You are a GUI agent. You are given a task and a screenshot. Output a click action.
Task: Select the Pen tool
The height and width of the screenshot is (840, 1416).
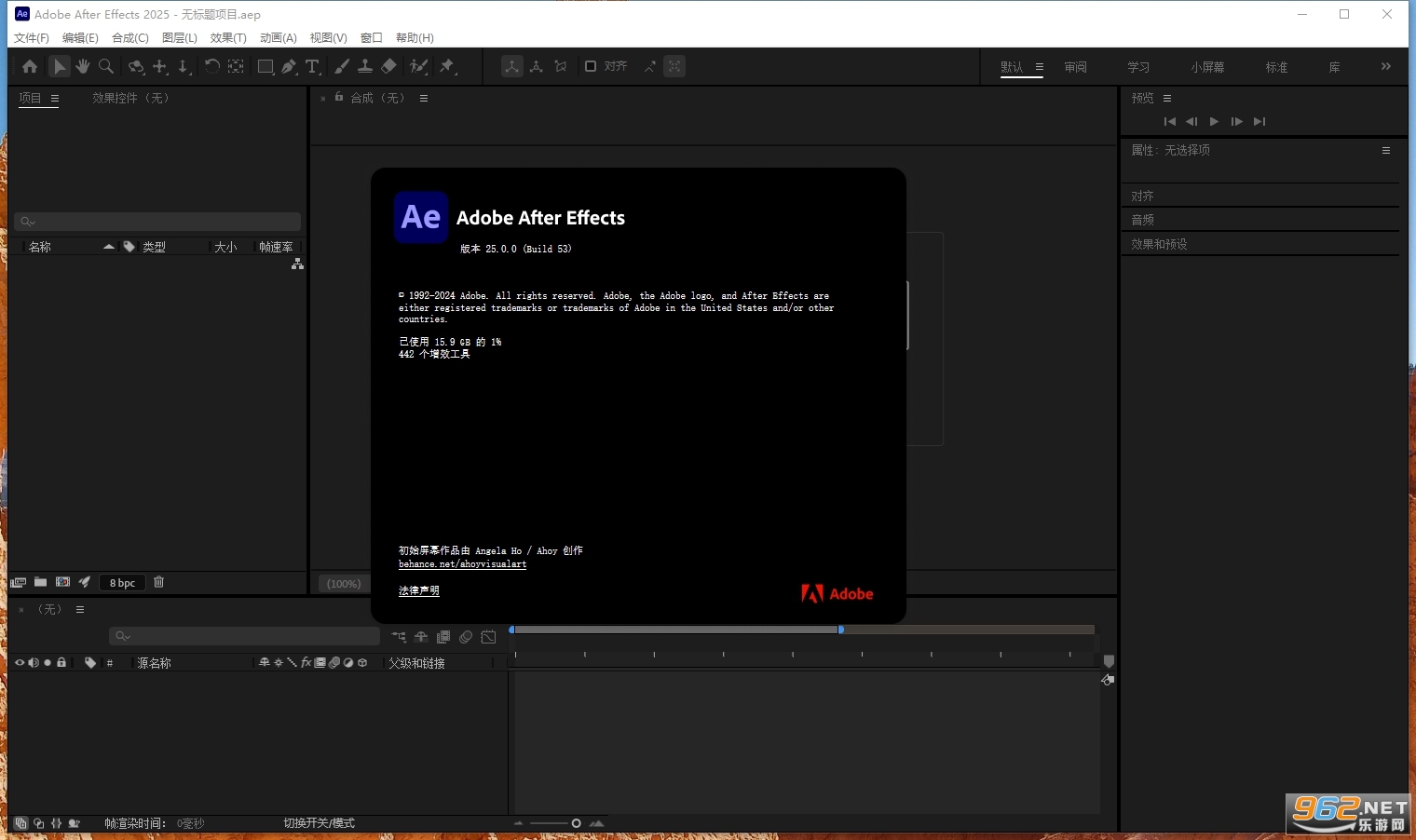point(289,66)
